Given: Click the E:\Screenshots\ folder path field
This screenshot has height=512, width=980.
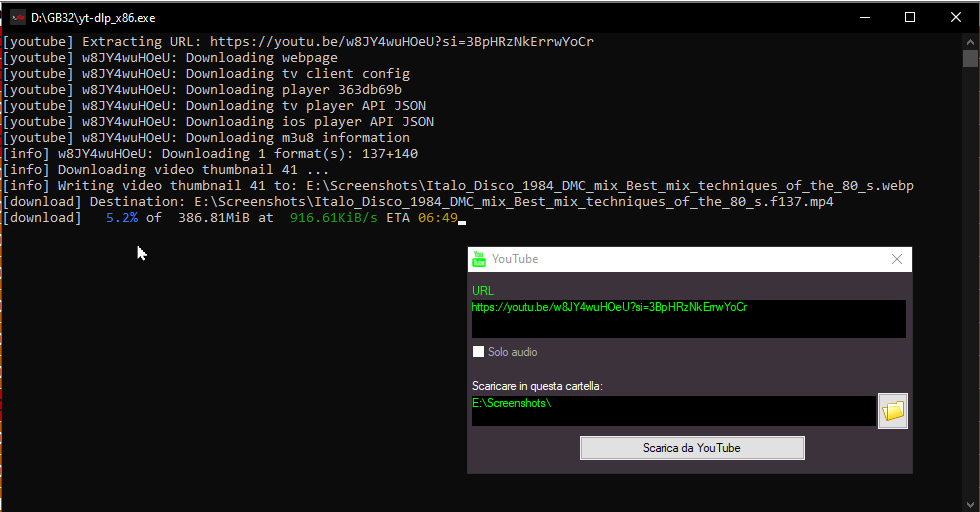Looking at the screenshot, I should tap(674, 411).
